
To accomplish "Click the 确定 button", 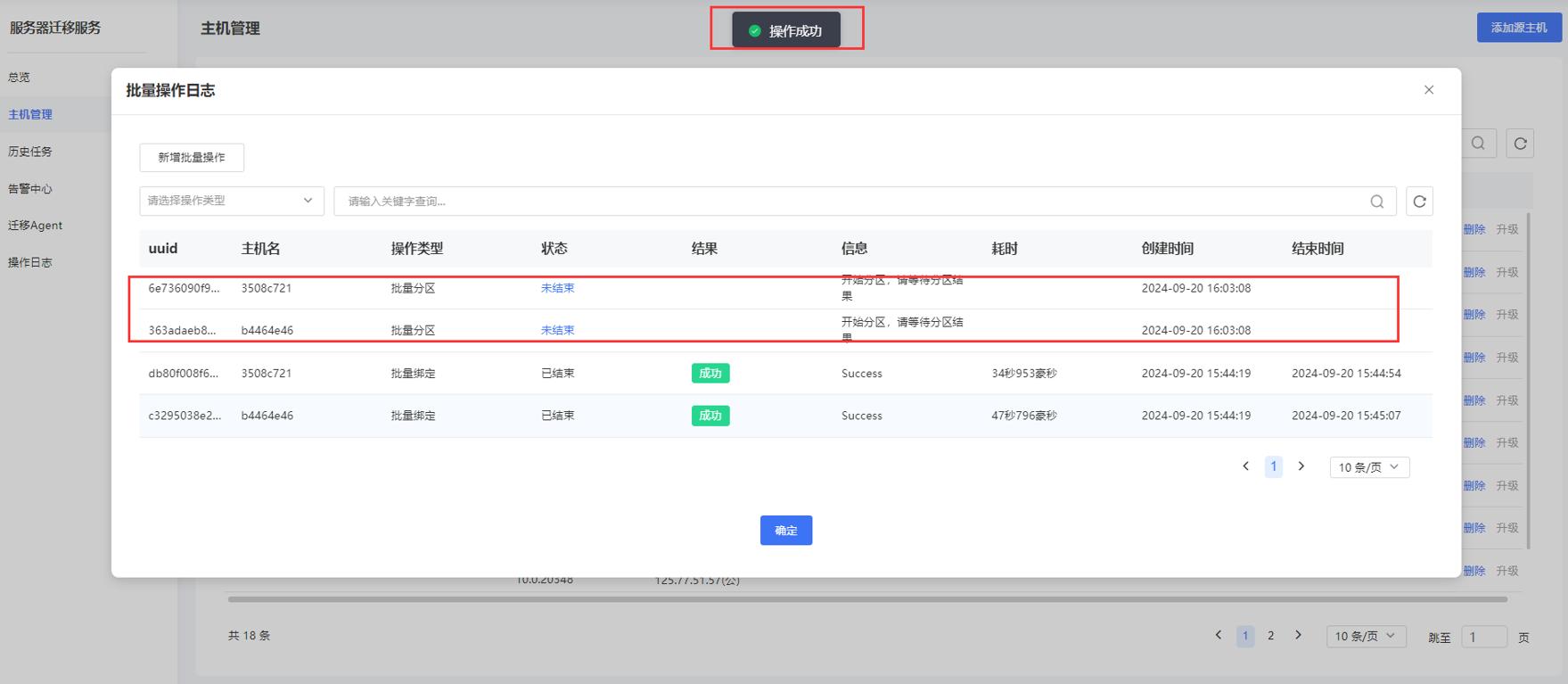I will pyautogui.click(x=786, y=531).
